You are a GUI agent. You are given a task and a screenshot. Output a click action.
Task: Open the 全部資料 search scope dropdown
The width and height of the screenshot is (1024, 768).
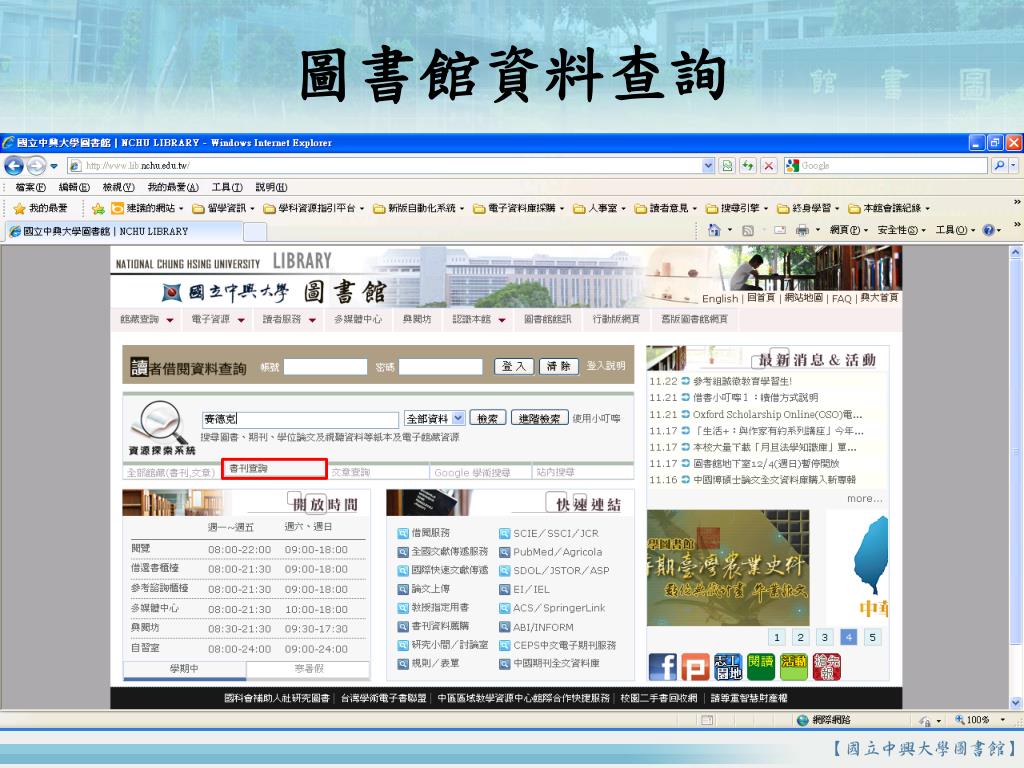[434, 419]
